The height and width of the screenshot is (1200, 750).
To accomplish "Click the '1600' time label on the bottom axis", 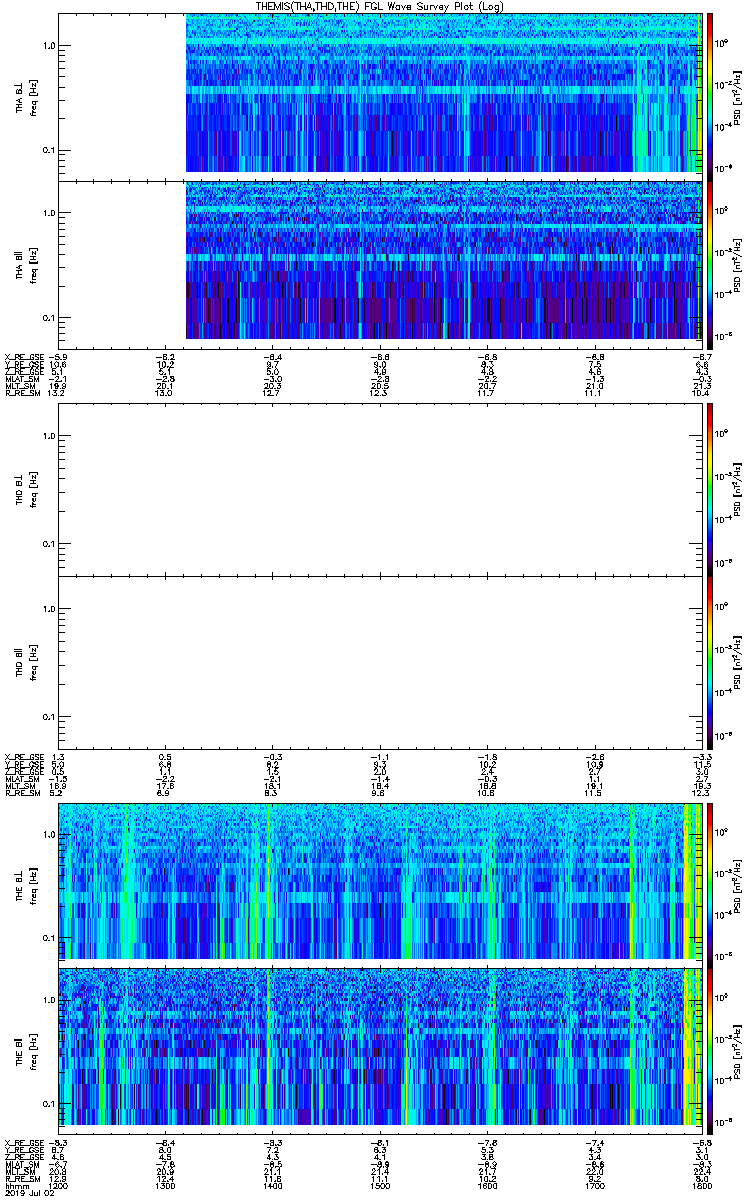I will tap(487, 1186).
